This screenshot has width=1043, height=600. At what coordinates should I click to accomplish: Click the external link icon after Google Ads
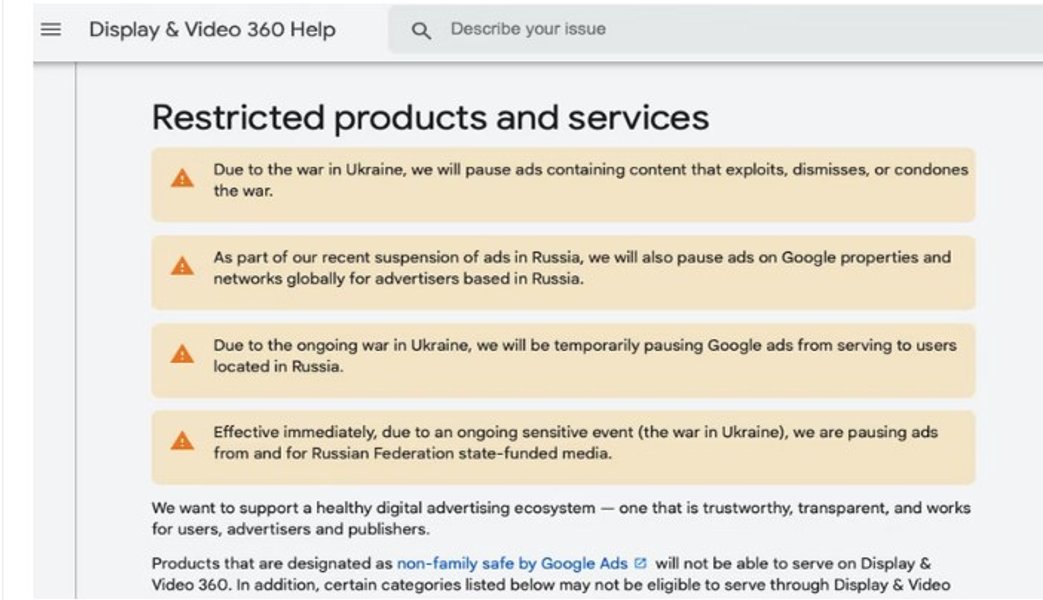640,564
